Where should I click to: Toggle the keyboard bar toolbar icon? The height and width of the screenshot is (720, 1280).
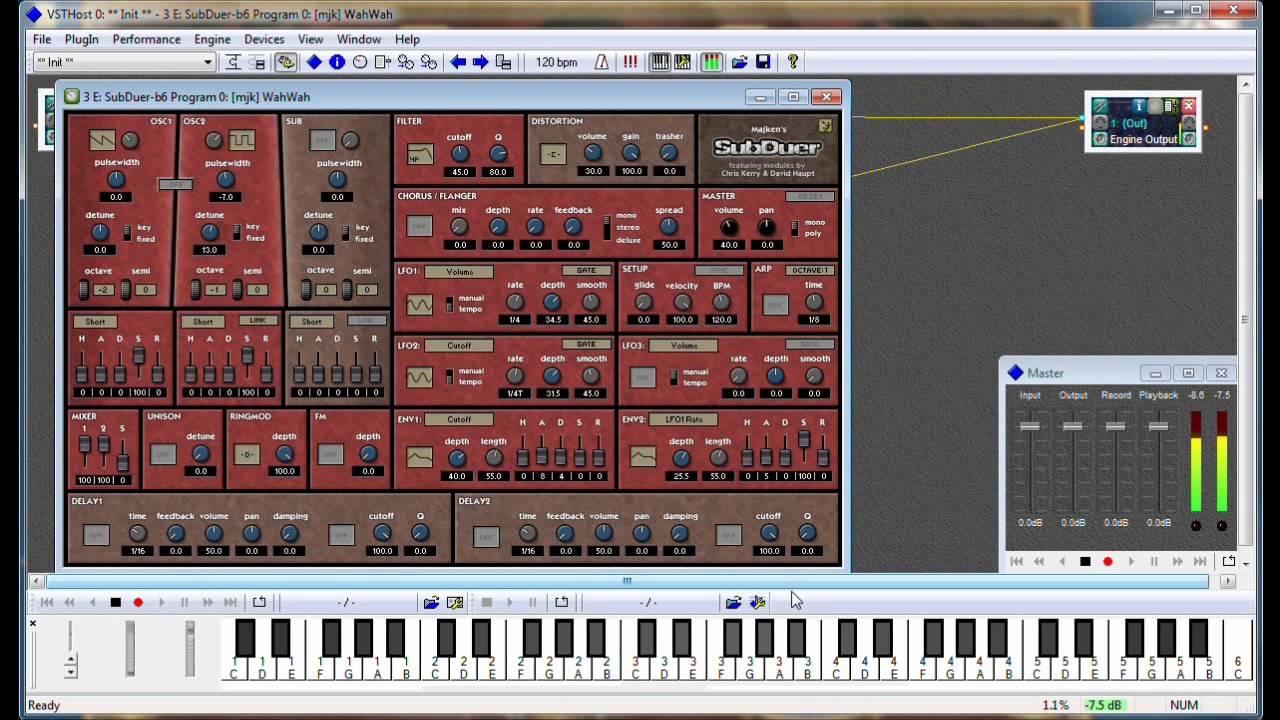tap(660, 62)
